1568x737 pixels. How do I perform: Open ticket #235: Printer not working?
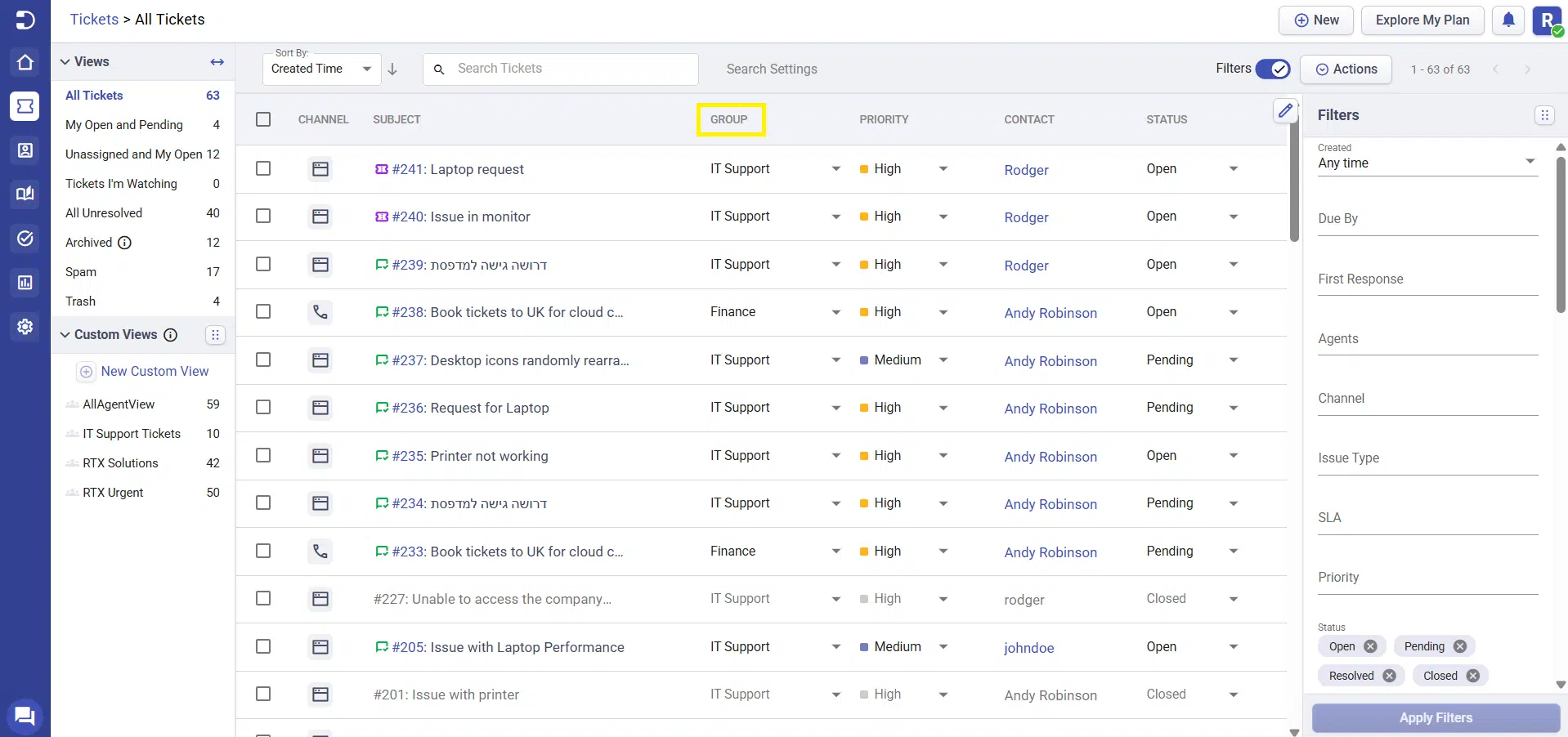click(470, 456)
